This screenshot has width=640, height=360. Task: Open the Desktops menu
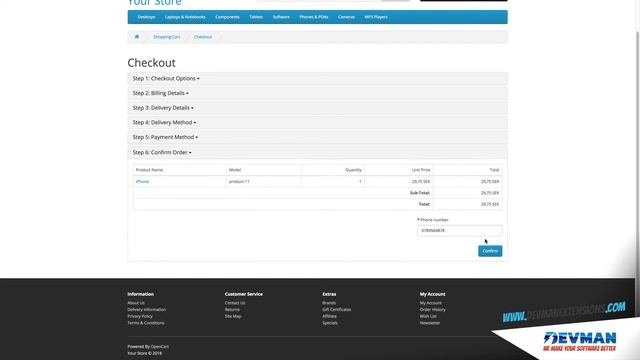[146, 17]
